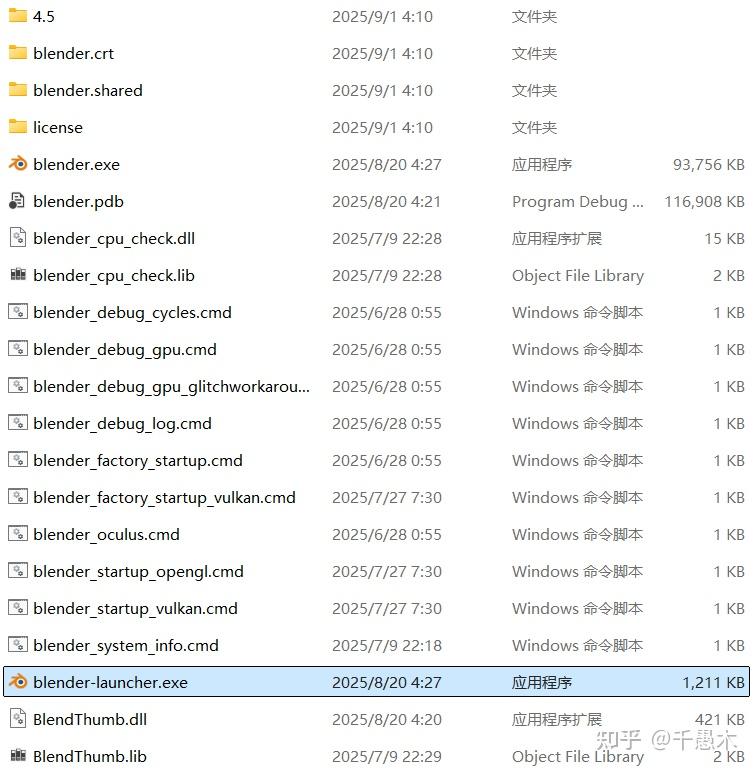Click the 116,908 KB size of blender.pdb
This screenshot has width=756, height=771.
click(x=704, y=201)
